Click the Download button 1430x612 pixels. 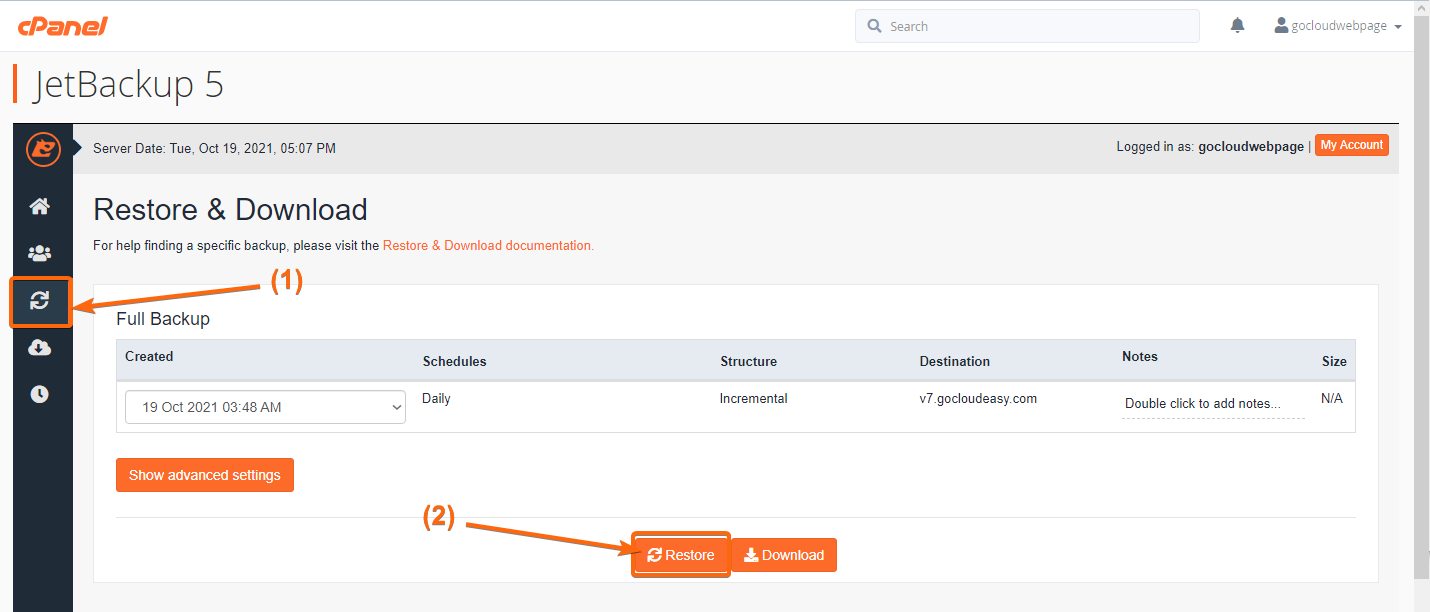coord(784,555)
